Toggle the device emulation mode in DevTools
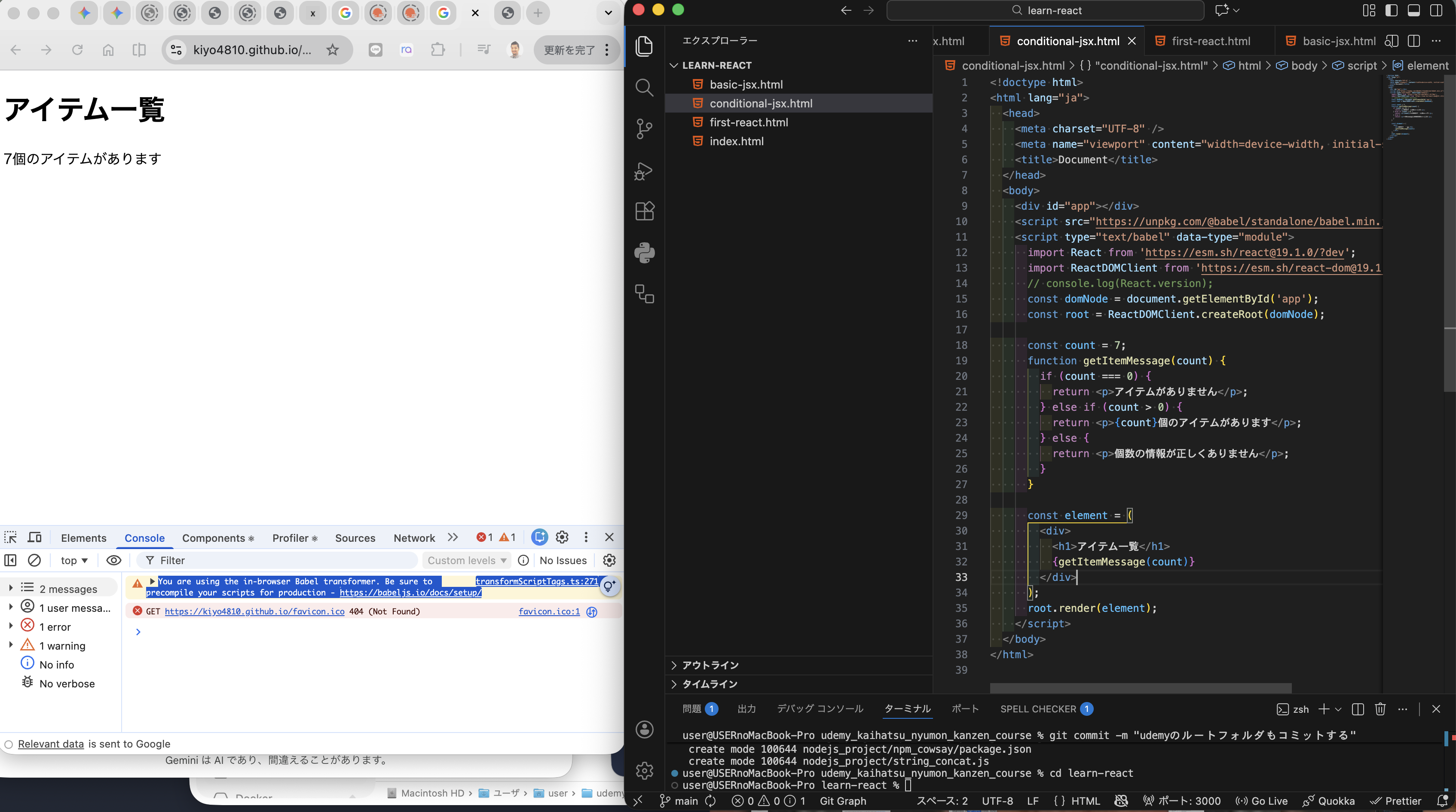The width and height of the screenshot is (1456, 812). click(x=34, y=537)
